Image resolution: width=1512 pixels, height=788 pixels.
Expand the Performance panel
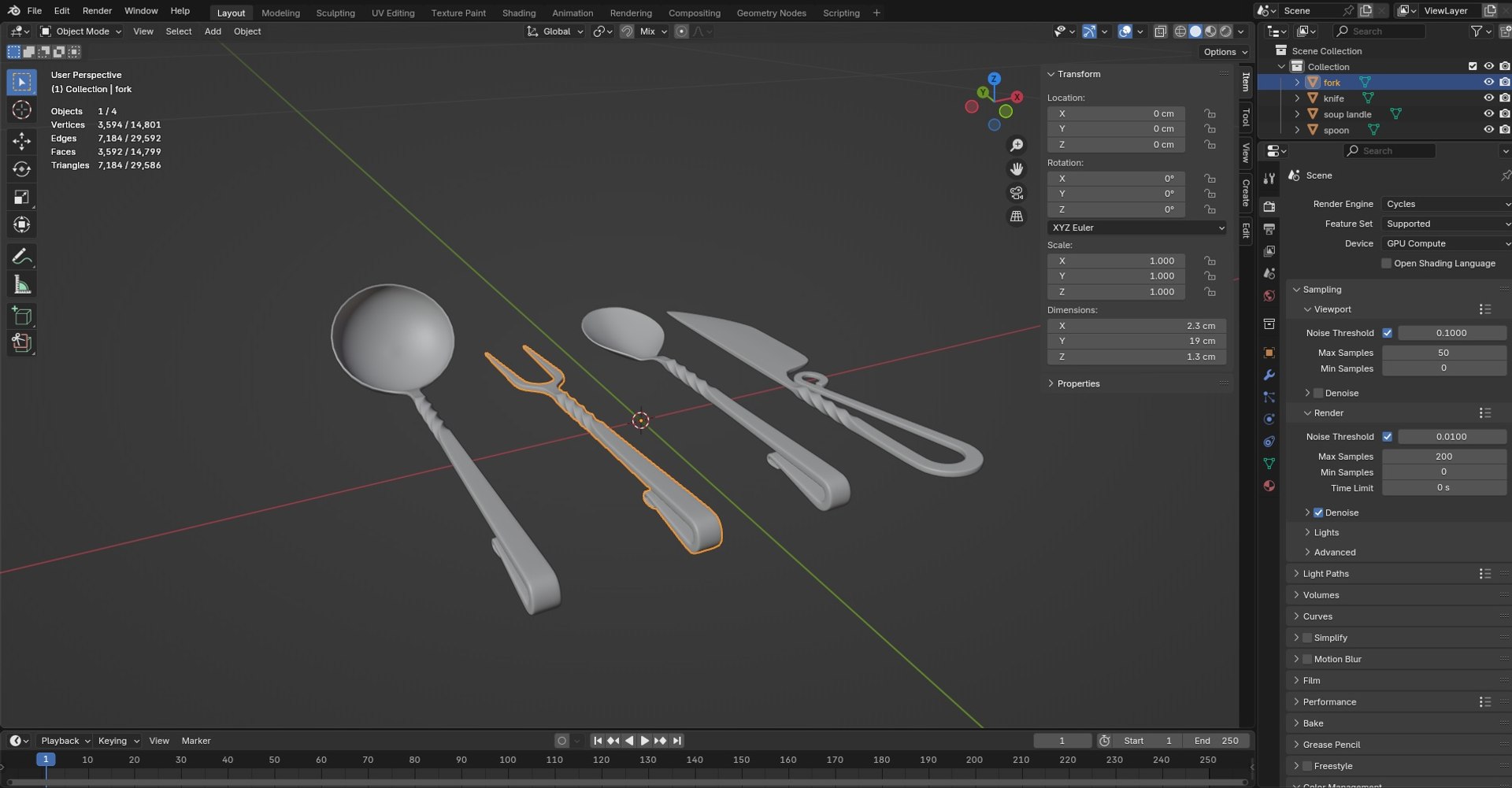[1329, 702]
